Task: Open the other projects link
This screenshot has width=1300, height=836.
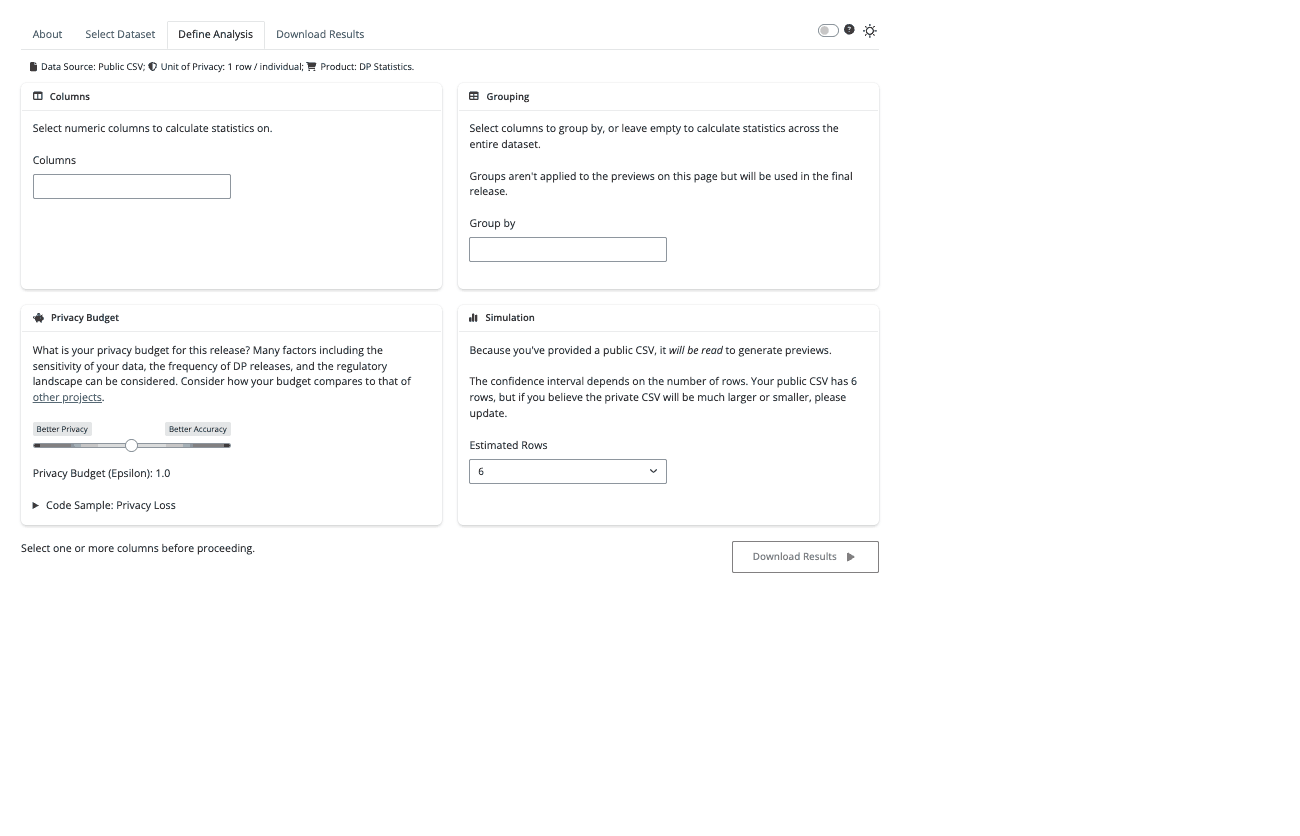Action: 66,397
